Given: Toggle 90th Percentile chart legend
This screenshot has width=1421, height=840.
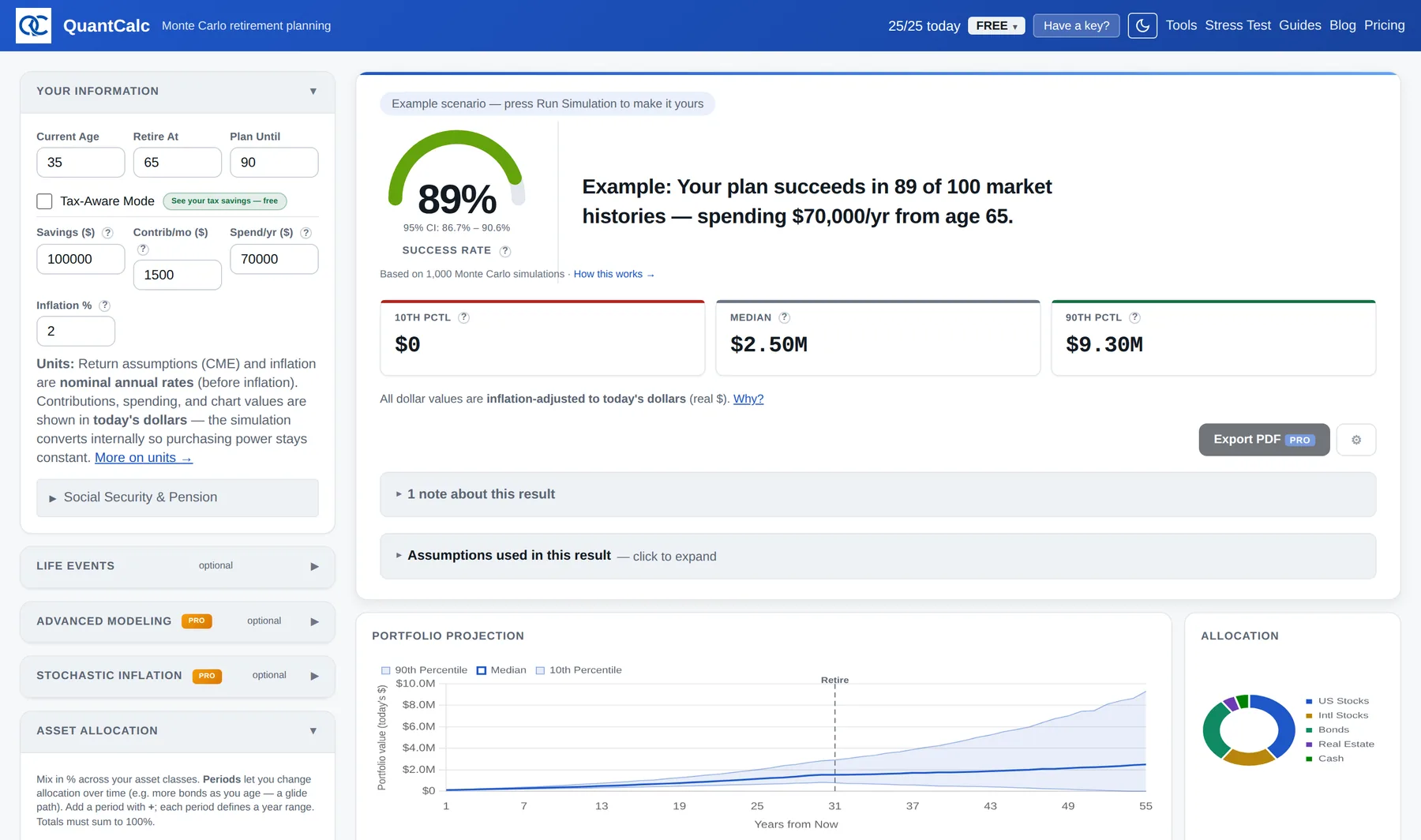Looking at the screenshot, I should tap(424, 670).
